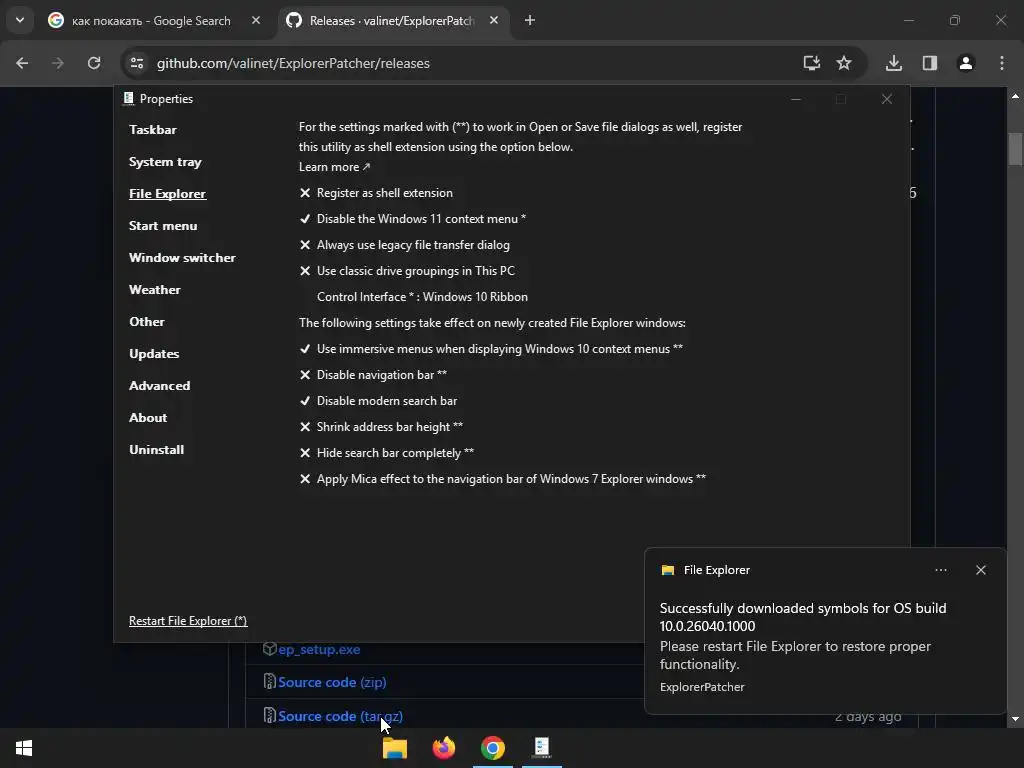This screenshot has height=768, width=1024.
Task: Toggle Use classic drive groupings in This PC
Action: [x=408, y=270]
